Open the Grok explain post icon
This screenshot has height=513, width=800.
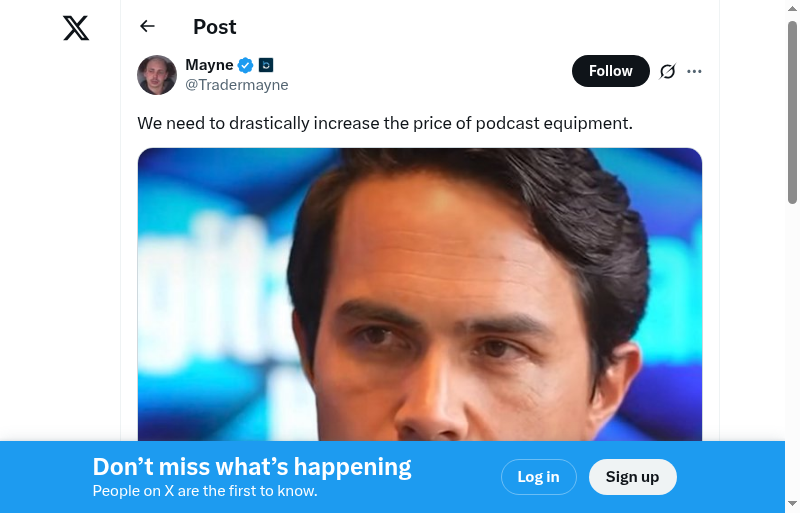pyautogui.click(x=667, y=71)
